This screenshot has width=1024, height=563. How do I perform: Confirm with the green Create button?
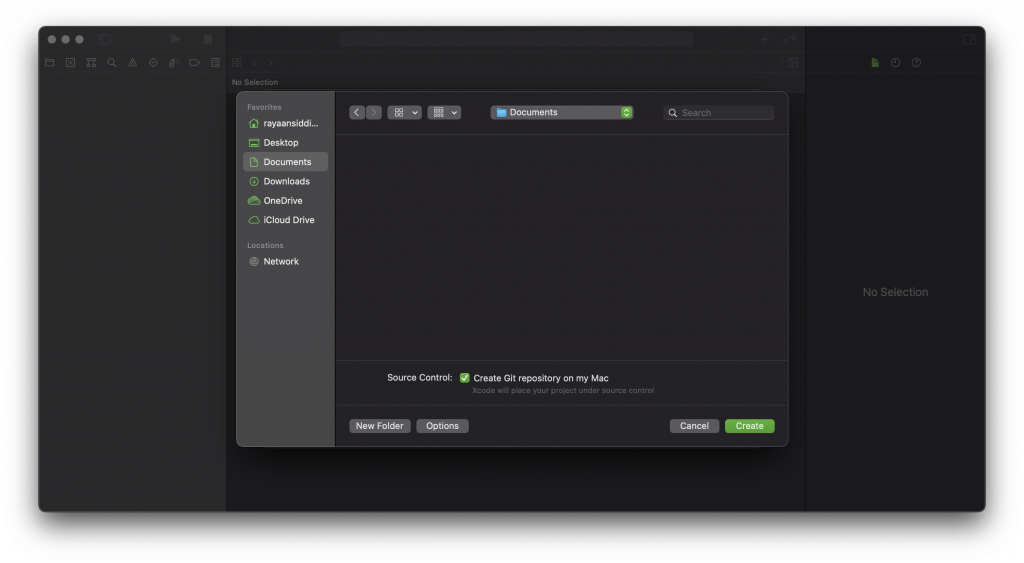point(750,426)
